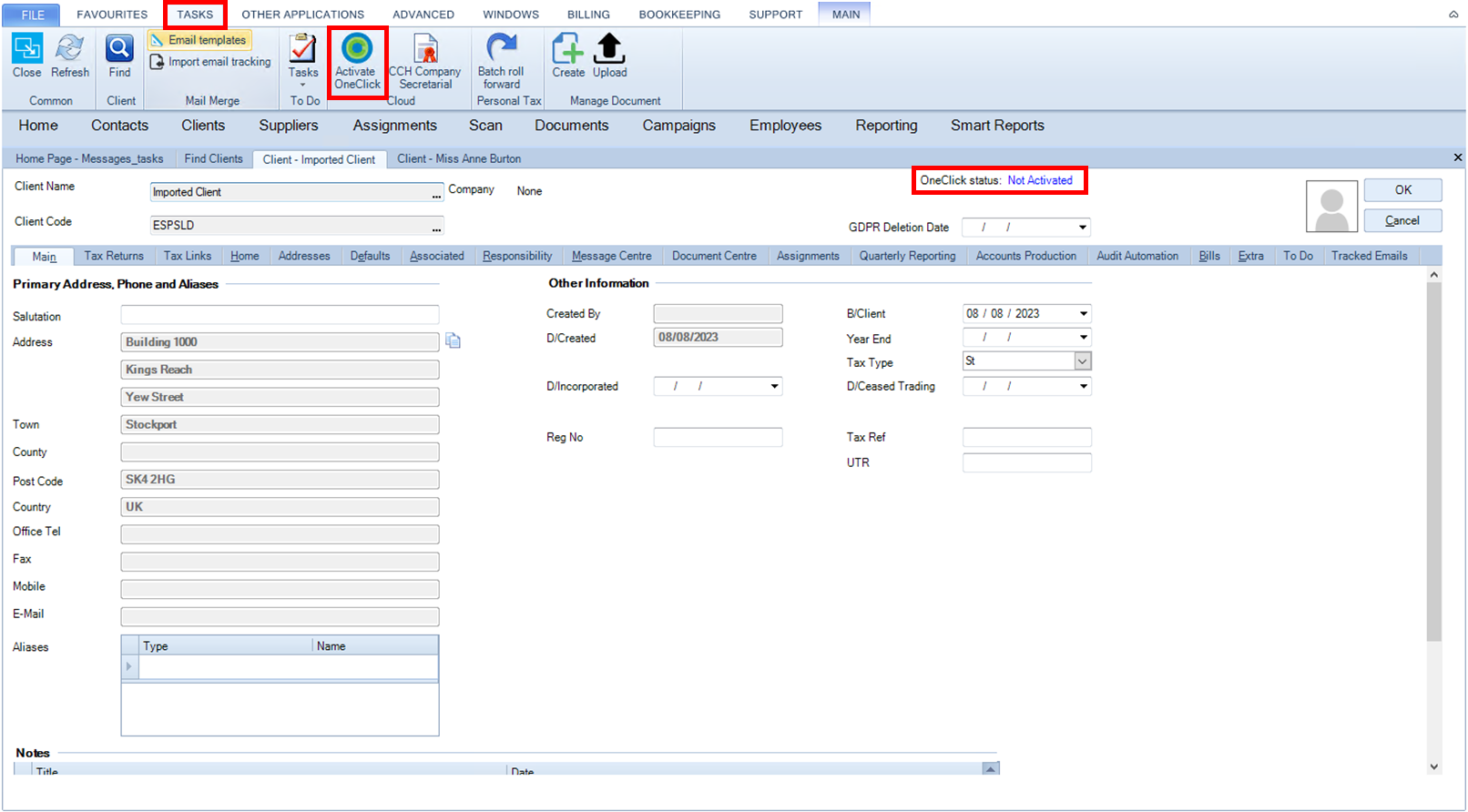1468x812 pixels.
Task: Click the Salutation input field
Action: (x=280, y=315)
